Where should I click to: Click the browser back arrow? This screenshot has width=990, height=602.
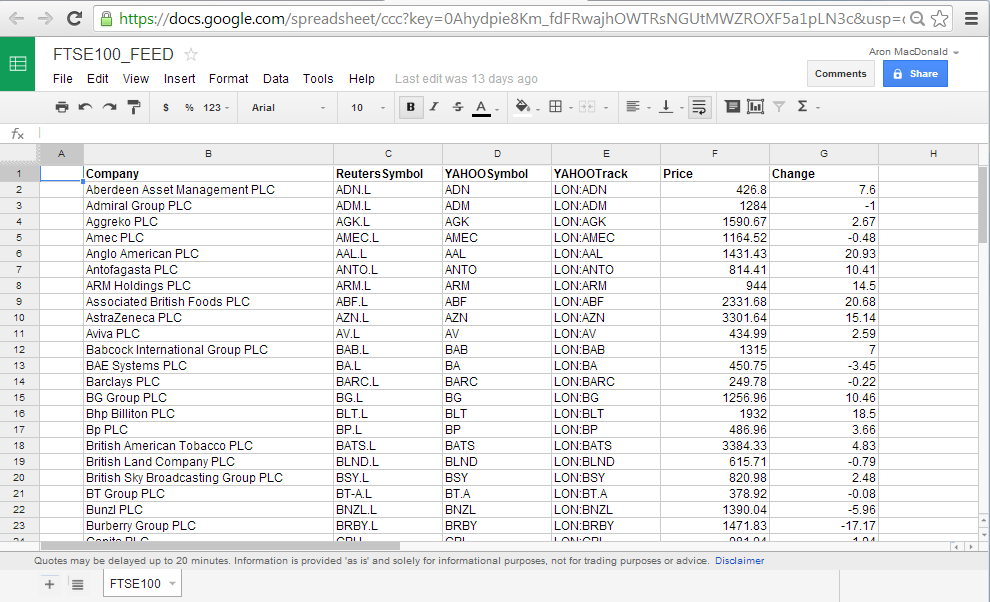tap(16, 18)
